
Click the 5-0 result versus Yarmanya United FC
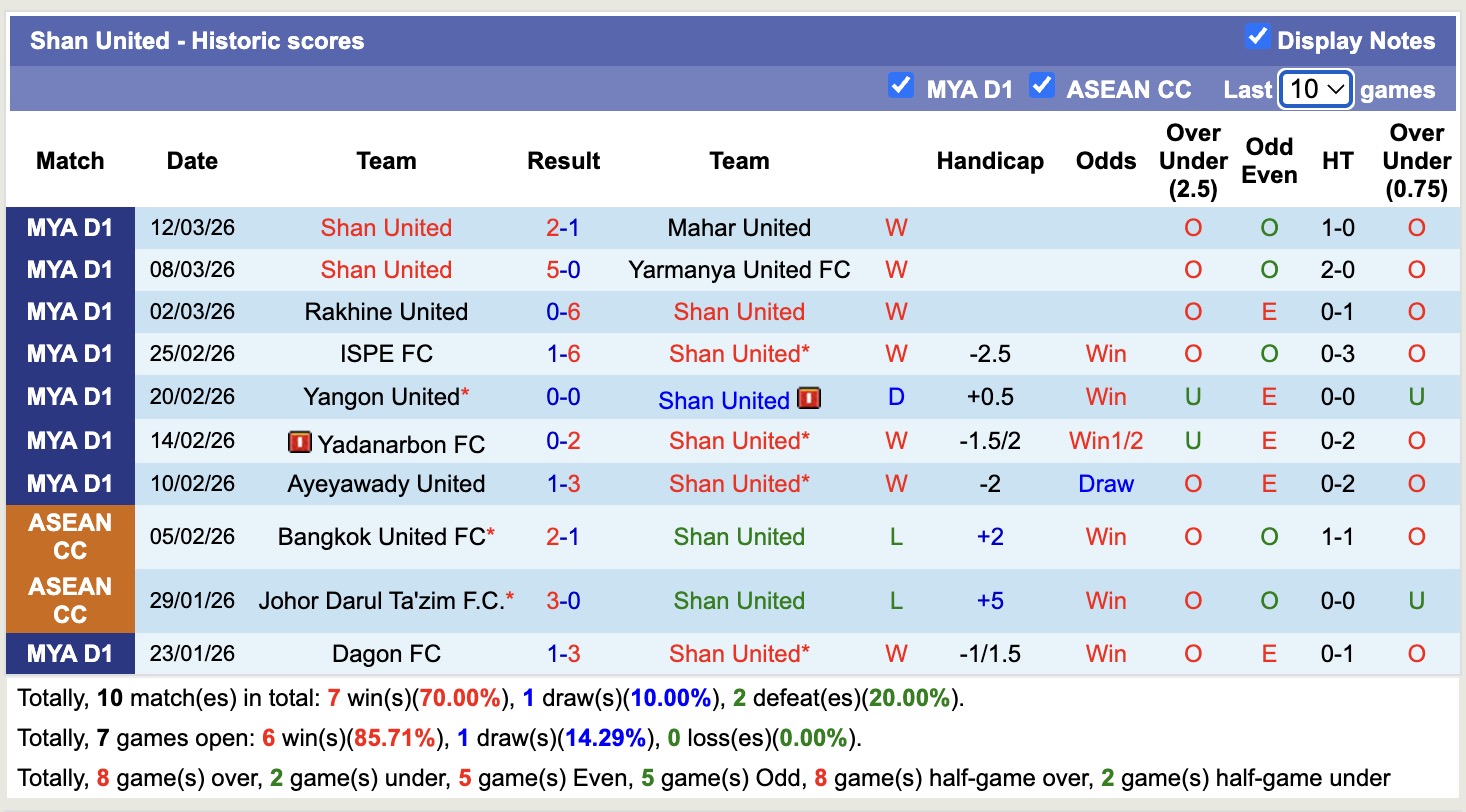563,270
